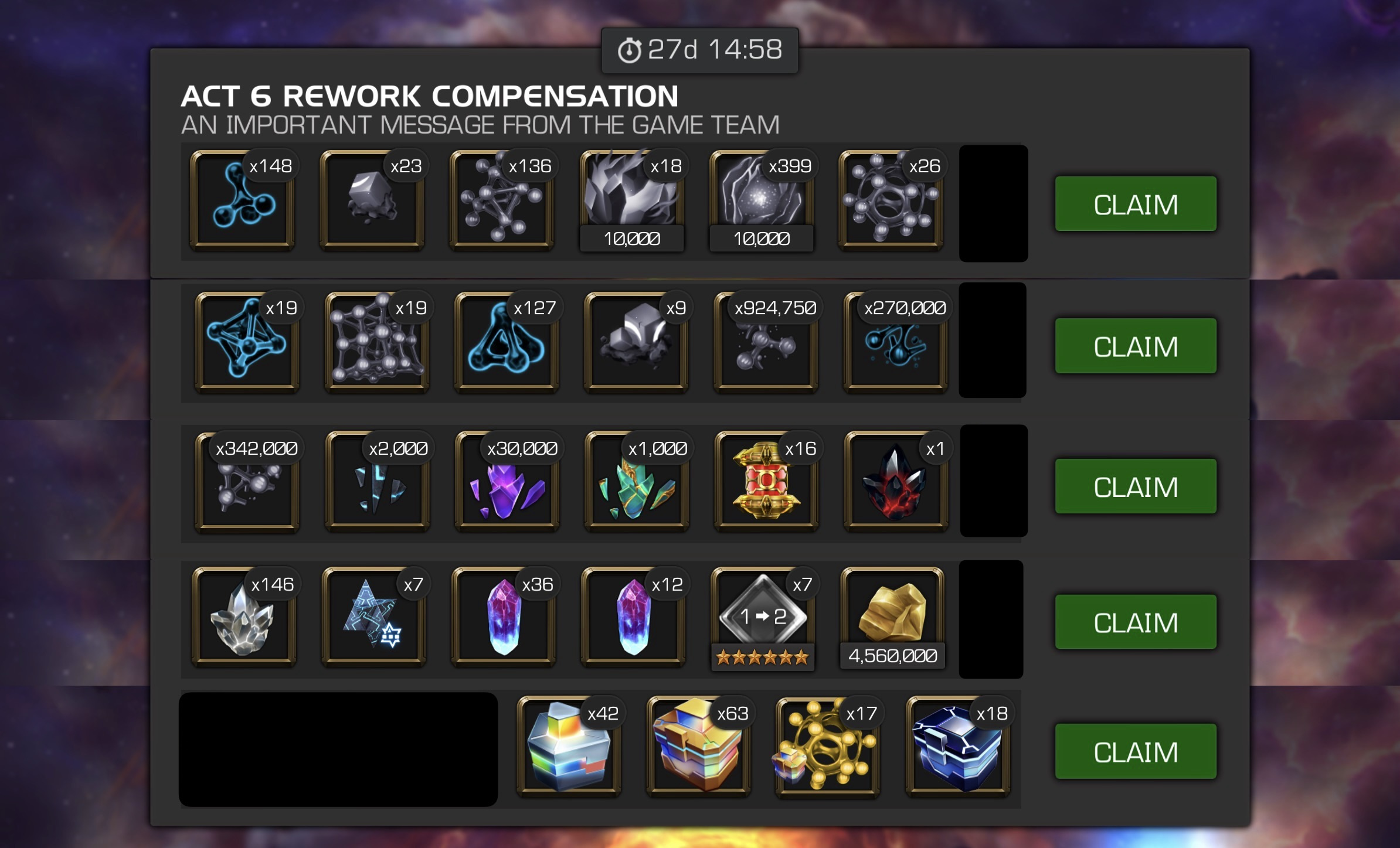Claim the second reward row with x924,750 item
This screenshot has width=1400, height=848.
coord(1136,346)
